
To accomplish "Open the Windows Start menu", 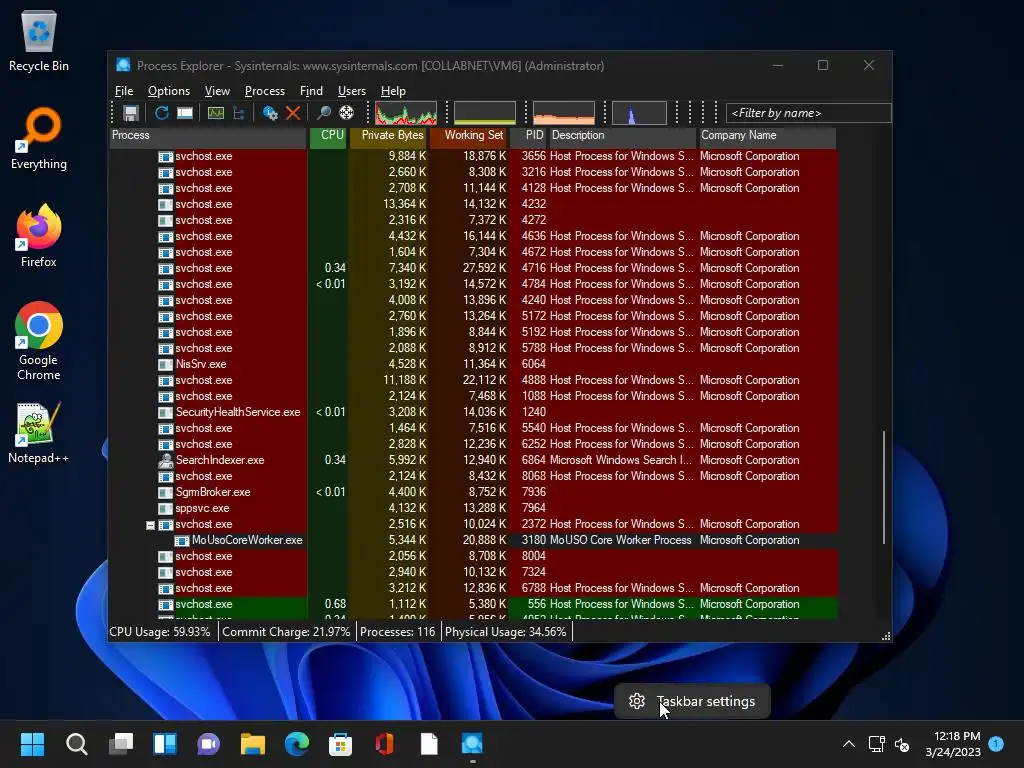I will point(33,744).
